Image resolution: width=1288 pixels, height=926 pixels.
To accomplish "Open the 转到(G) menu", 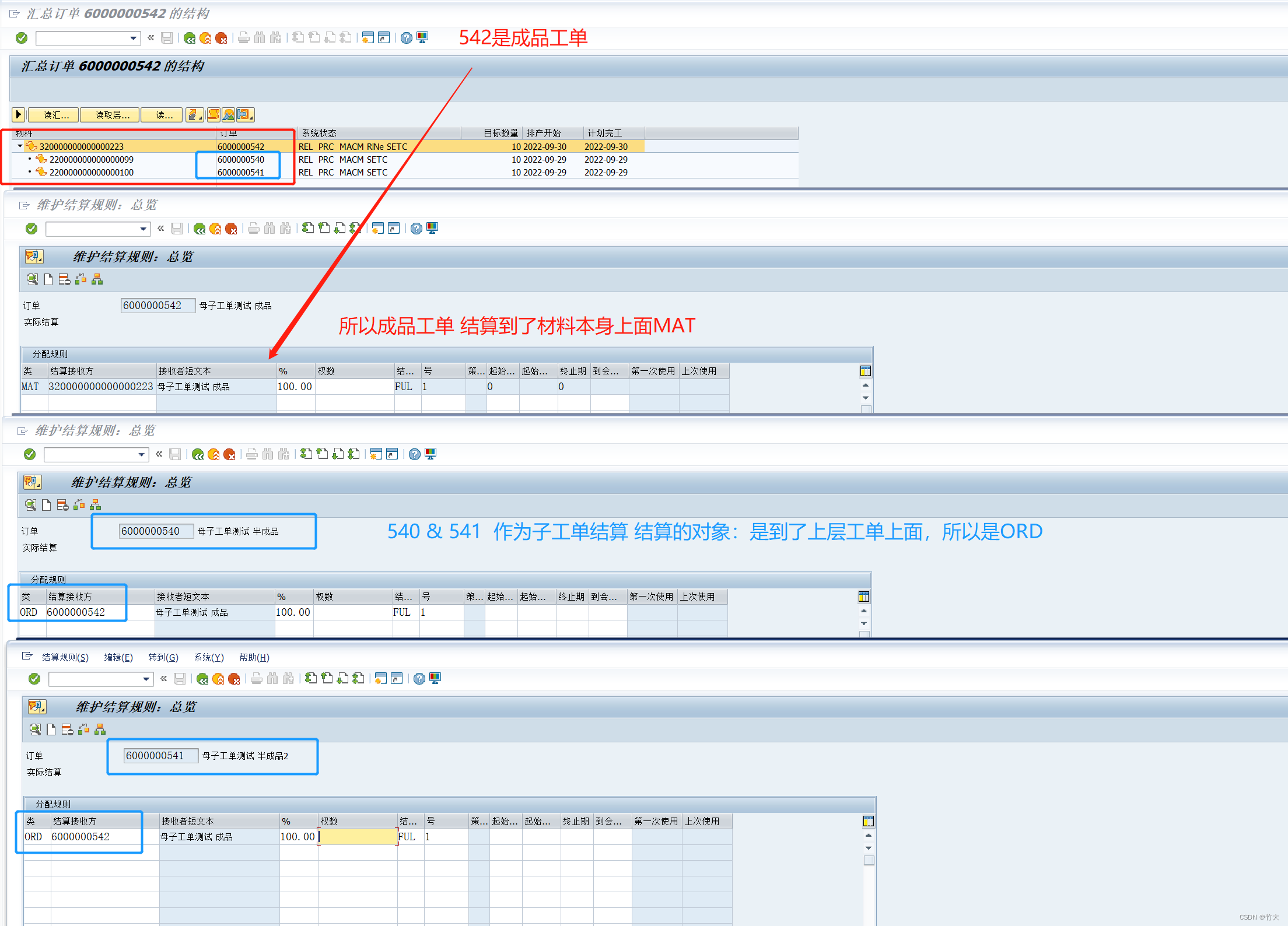I will click(163, 657).
